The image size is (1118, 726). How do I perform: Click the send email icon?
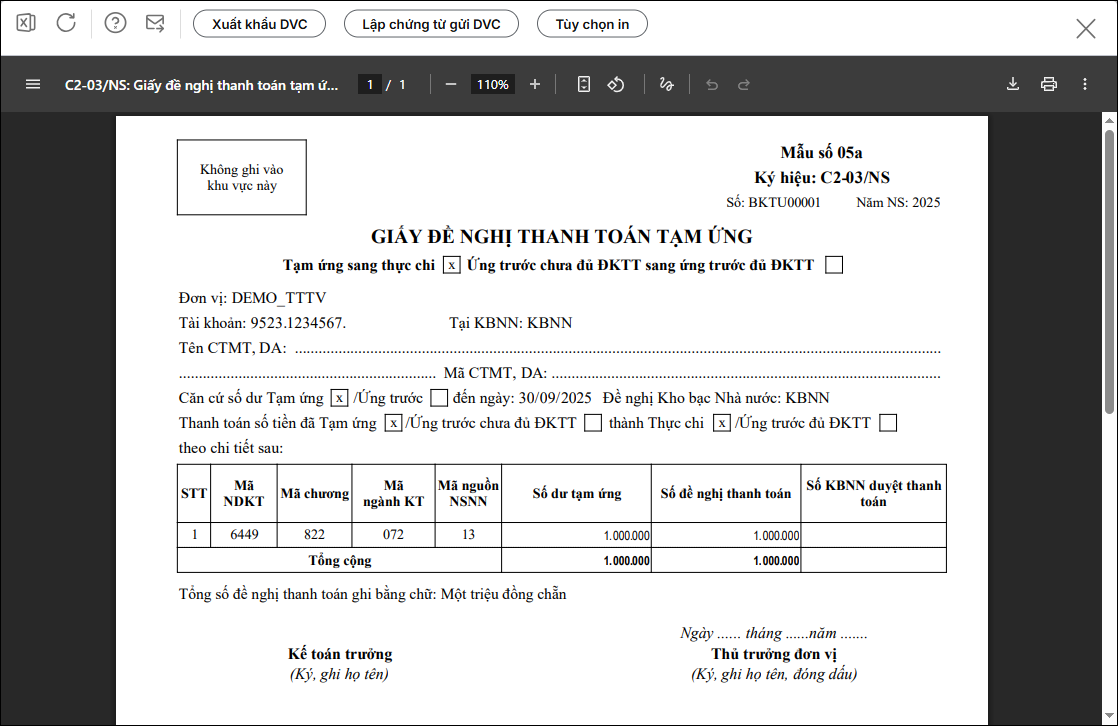pyautogui.click(x=155, y=23)
